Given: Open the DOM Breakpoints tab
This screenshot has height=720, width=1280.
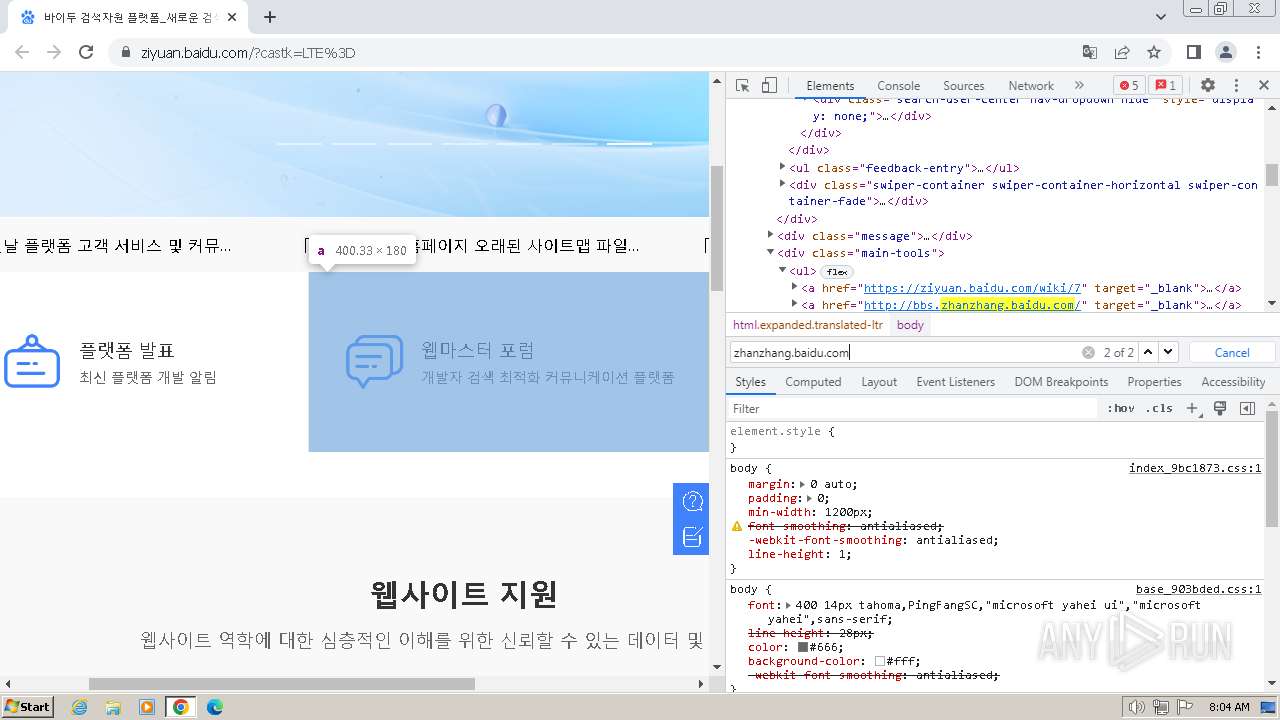Looking at the screenshot, I should click(1061, 382).
